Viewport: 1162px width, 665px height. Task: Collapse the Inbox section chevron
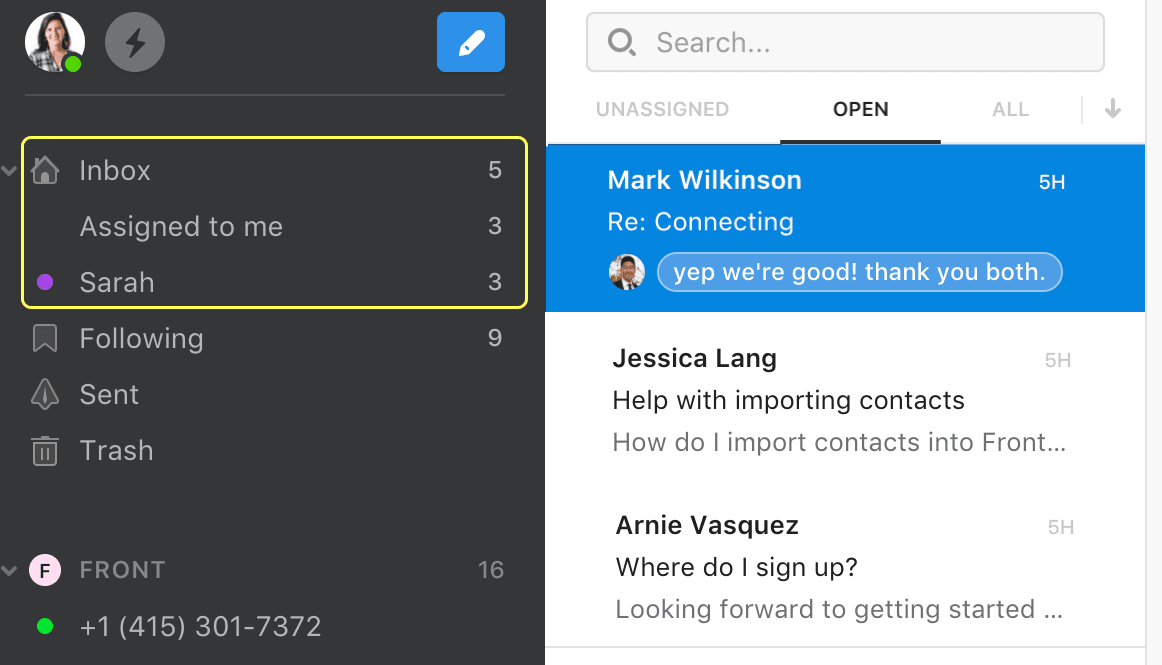coord(9,171)
